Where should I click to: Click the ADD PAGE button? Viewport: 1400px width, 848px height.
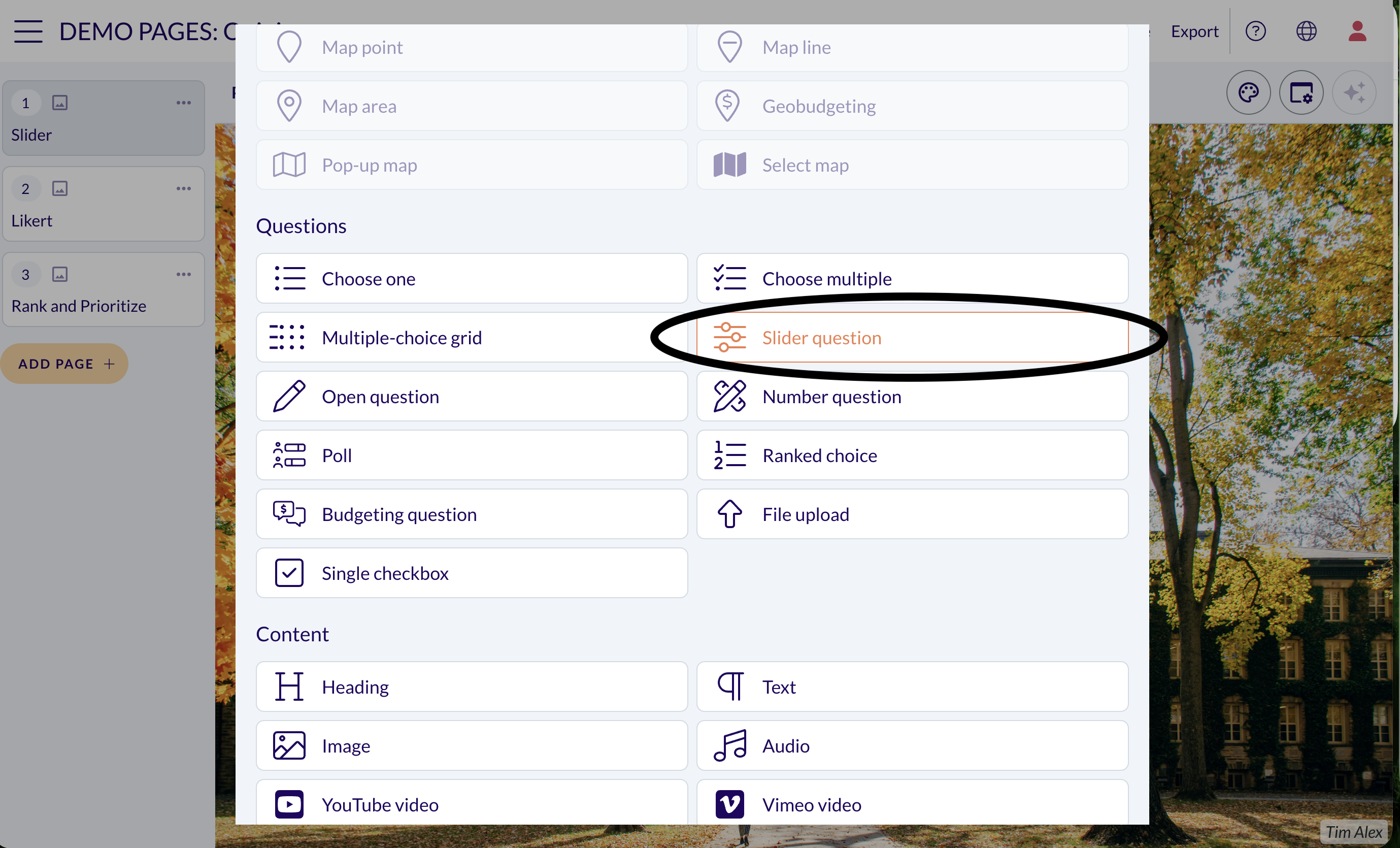point(64,364)
